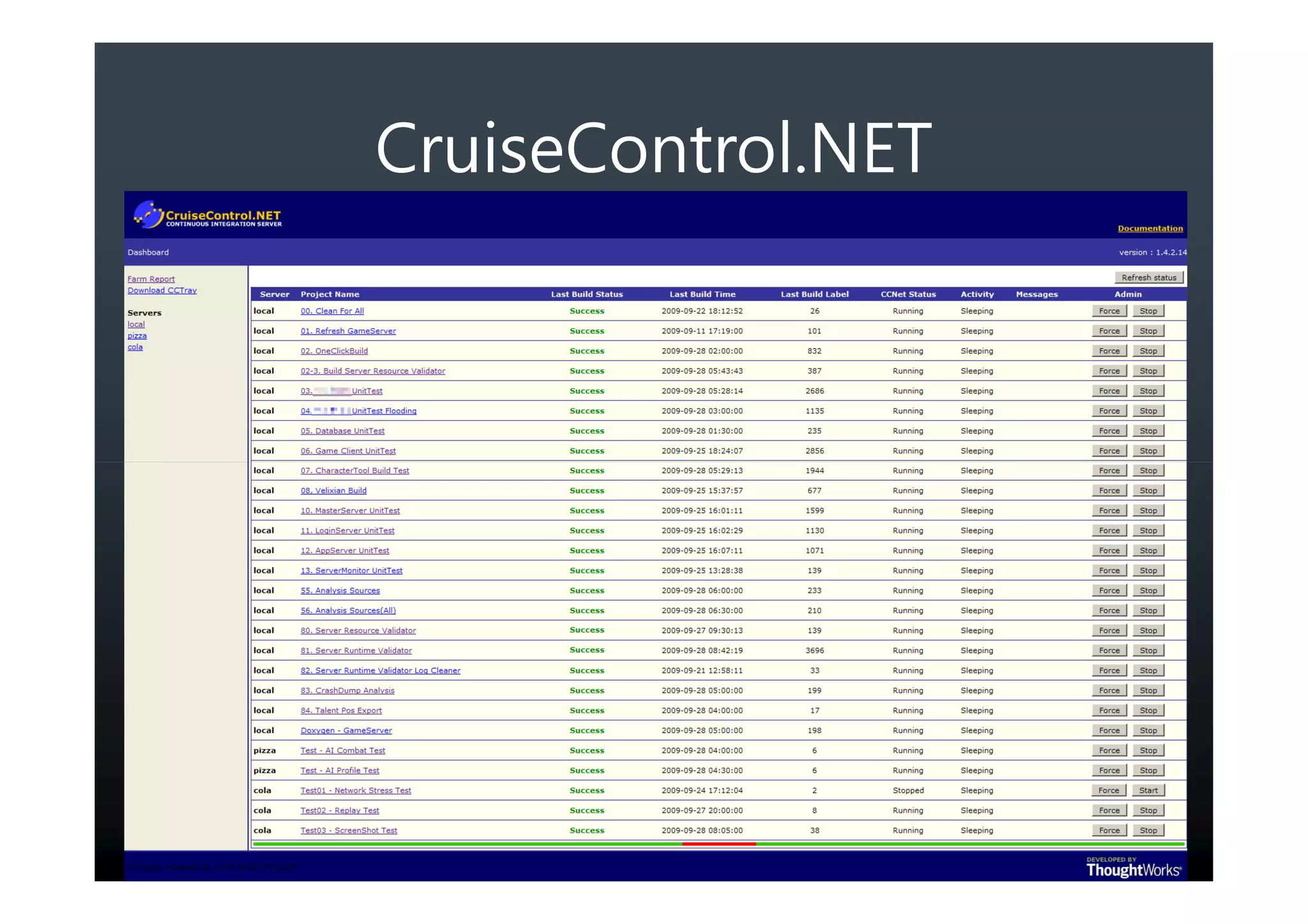This screenshot has height=924, width=1308.
Task: Stop the Test03 - ScreenShot Test project
Action: point(1148,831)
